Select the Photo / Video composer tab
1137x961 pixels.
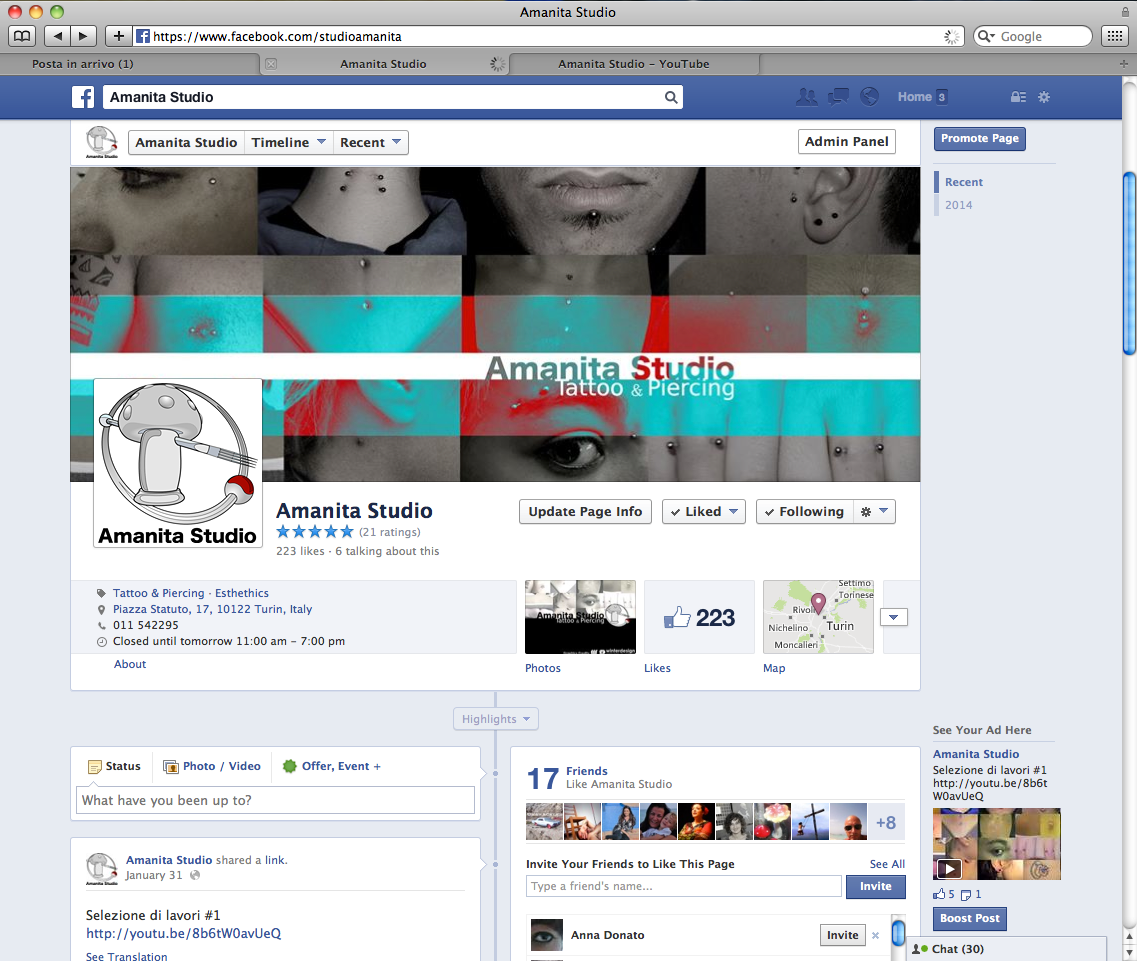tap(212, 766)
